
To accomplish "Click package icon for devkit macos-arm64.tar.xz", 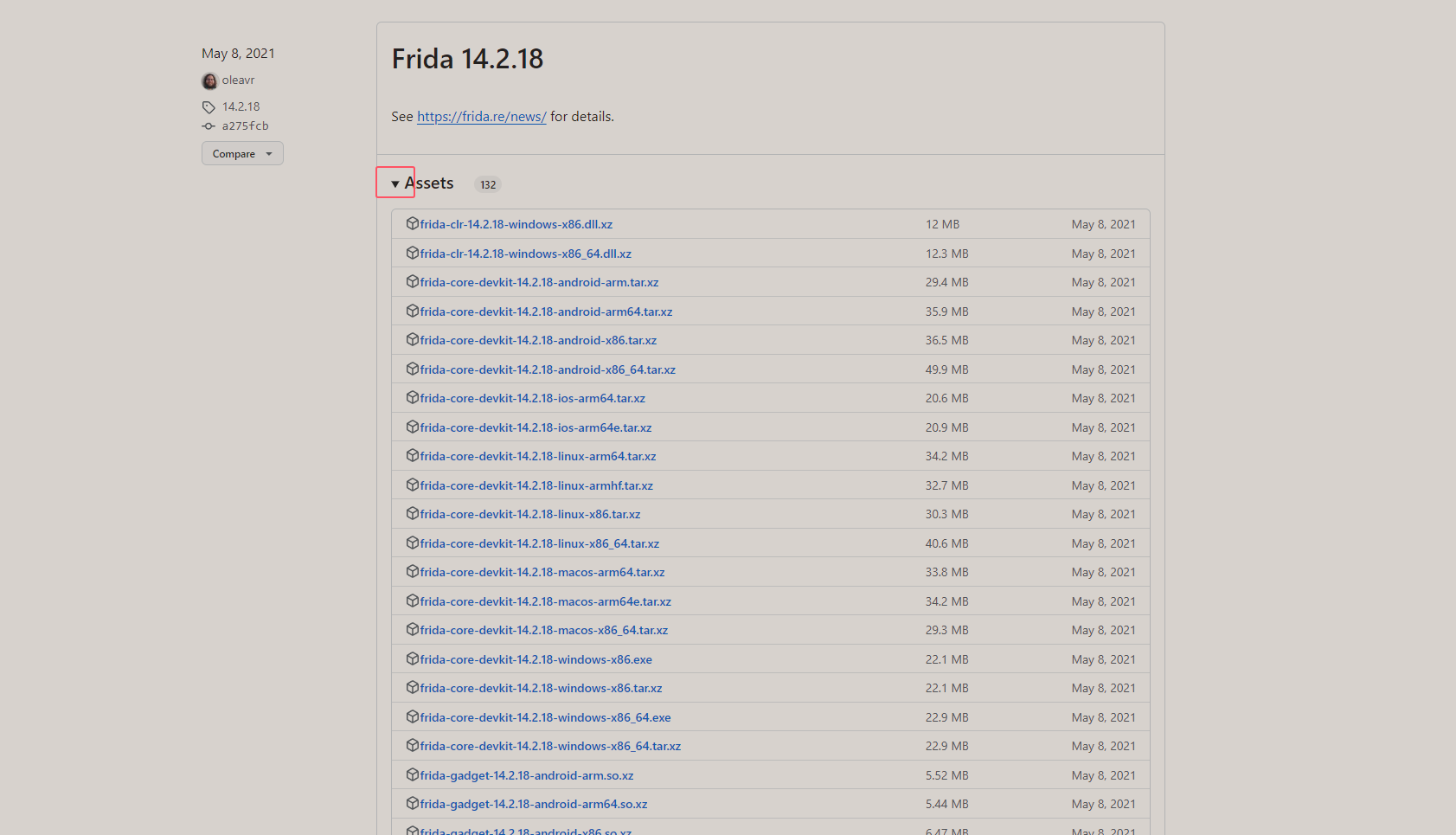I will click(x=413, y=571).
